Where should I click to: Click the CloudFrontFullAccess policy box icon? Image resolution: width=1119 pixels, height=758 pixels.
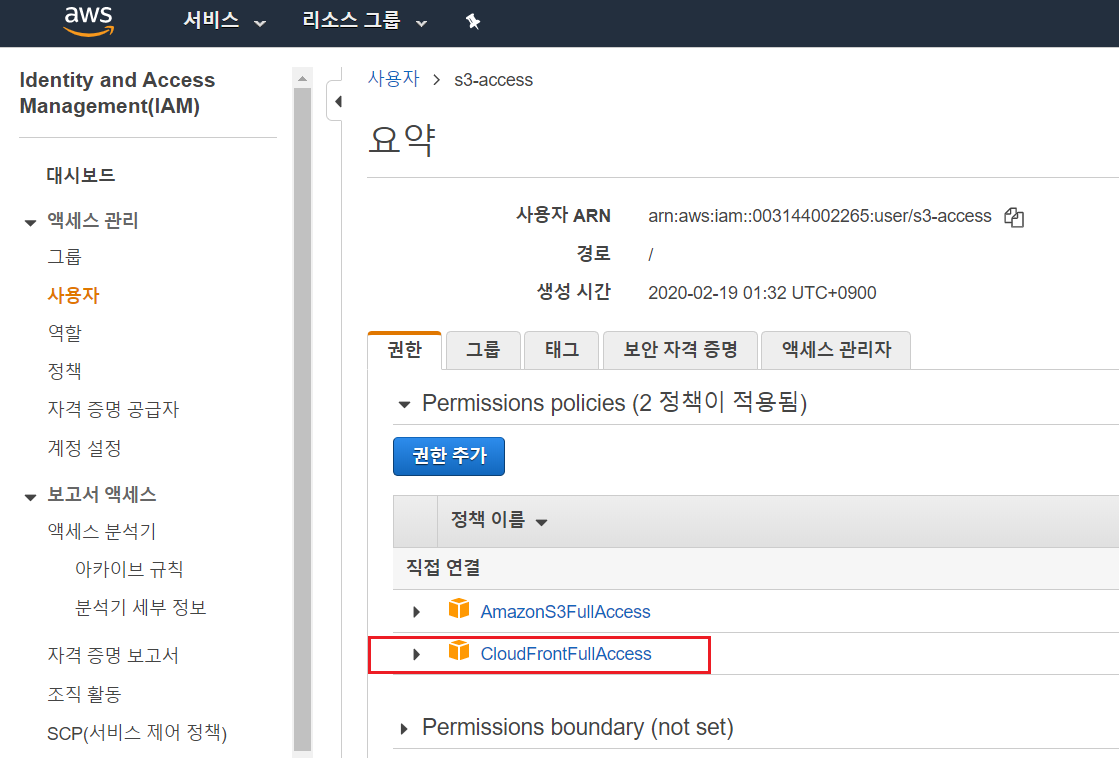459,652
